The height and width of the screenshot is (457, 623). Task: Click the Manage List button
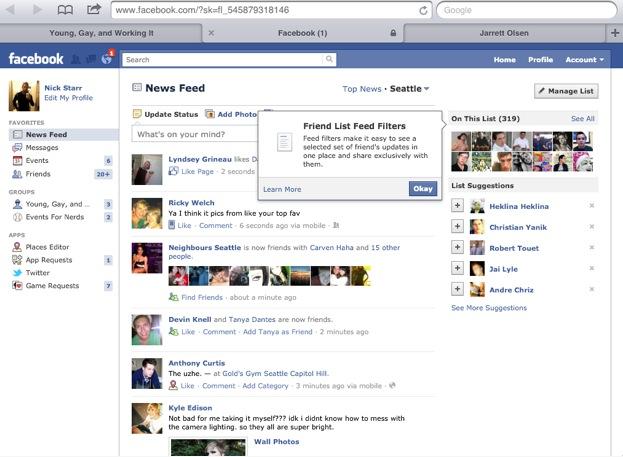pos(566,91)
